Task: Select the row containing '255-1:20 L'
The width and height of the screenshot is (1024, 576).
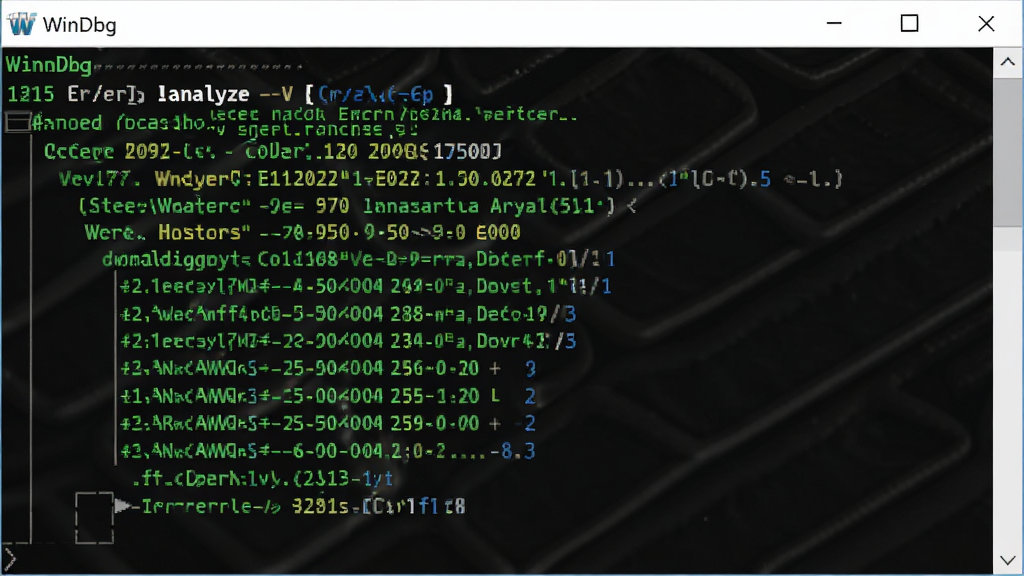Action: [328, 396]
